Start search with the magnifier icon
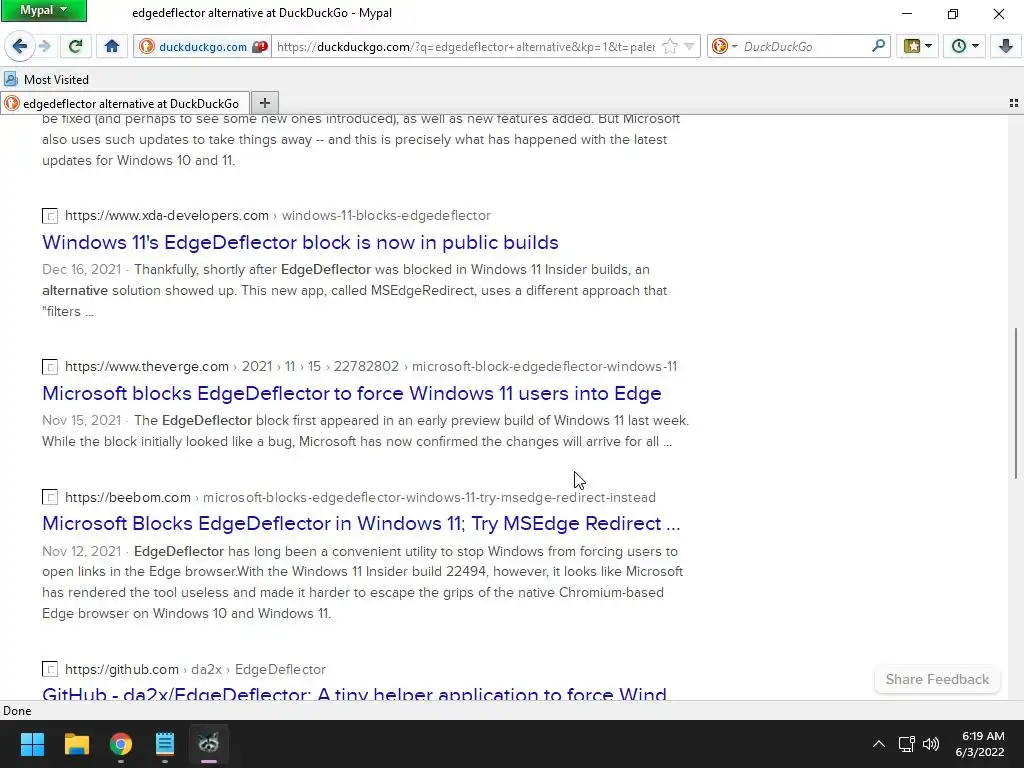1024x768 pixels. click(878, 46)
